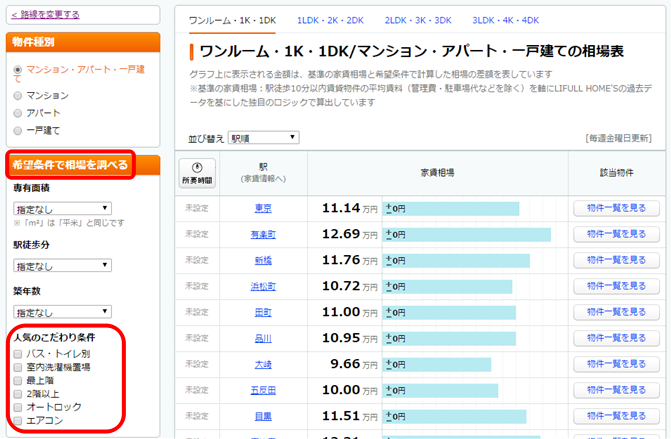
Task: Click the 所要時間 clock icon button
Action: [x=197, y=173]
